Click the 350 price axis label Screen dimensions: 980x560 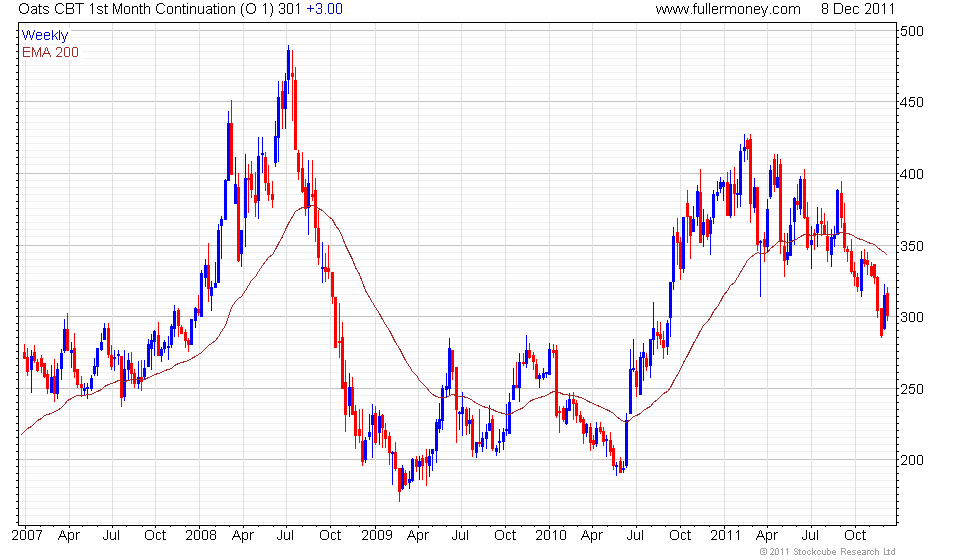(911, 246)
